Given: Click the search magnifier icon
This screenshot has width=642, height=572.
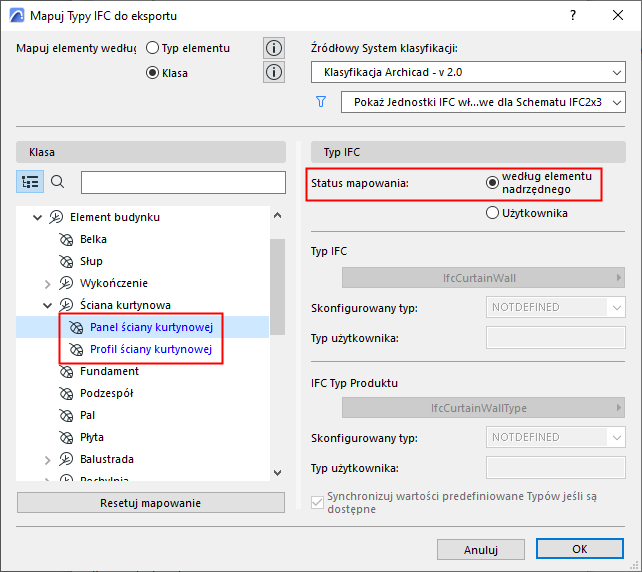Looking at the screenshot, I should coord(58,181).
